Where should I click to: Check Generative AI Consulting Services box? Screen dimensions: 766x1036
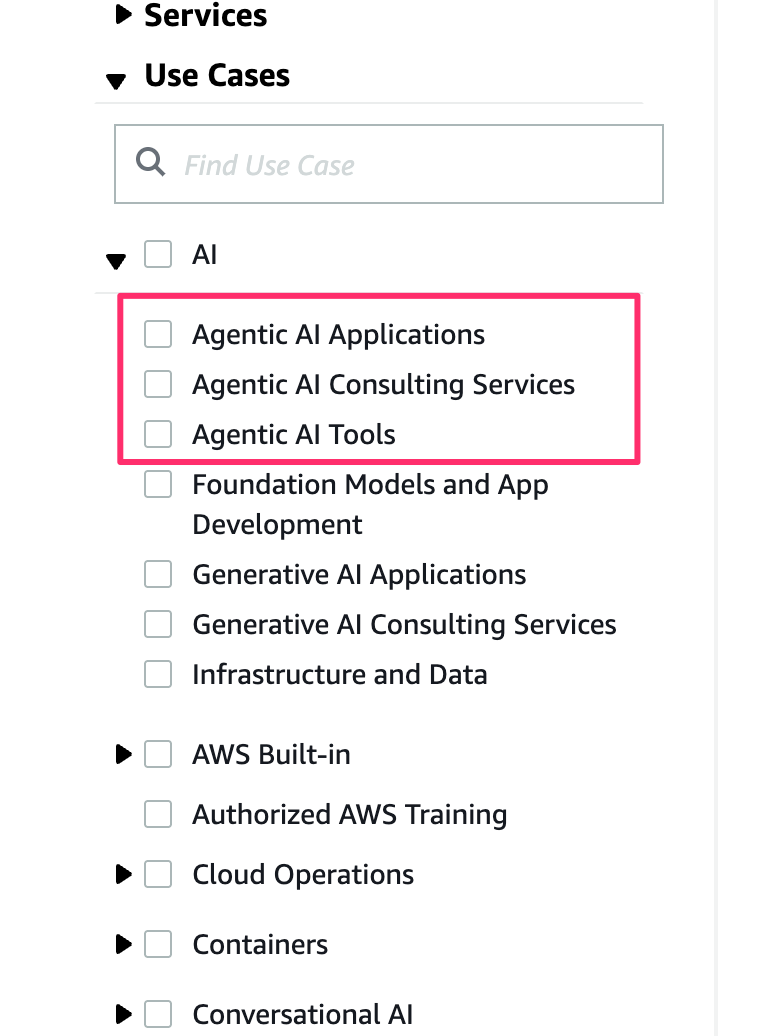[x=158, y=625]
